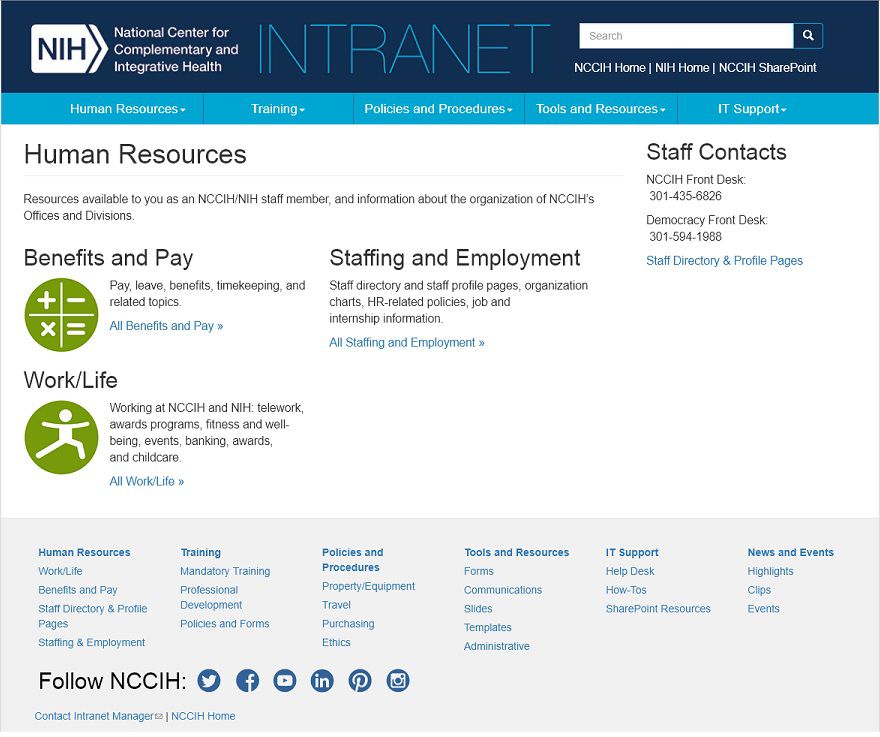The image size is (880, 737).
Task: Open NCCIH Instagram page icon
Action: [x=398, y=680]
